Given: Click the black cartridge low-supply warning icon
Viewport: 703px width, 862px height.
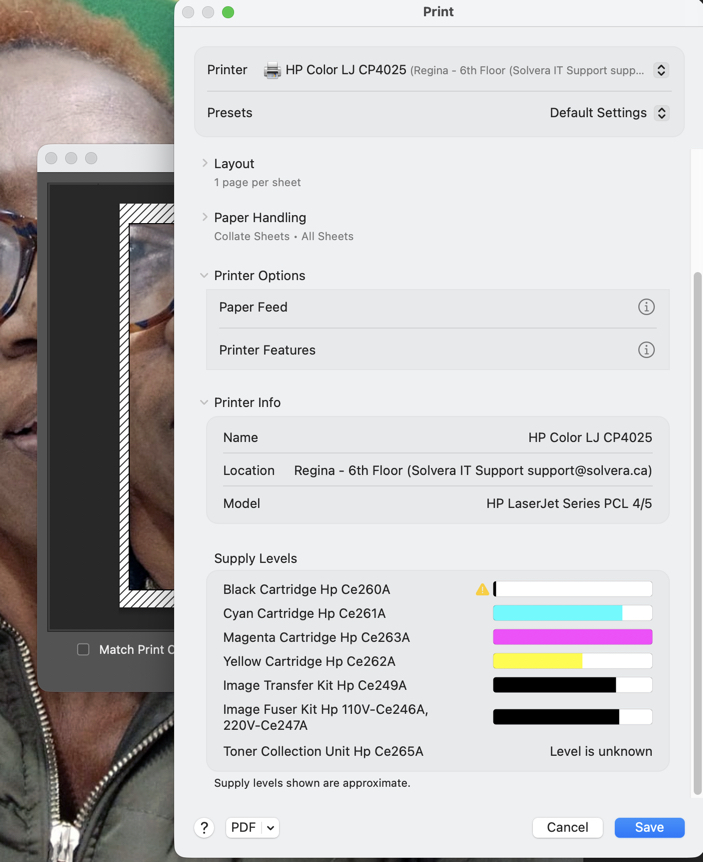Looking at the screenshot, I should click(x=482, y=589).
